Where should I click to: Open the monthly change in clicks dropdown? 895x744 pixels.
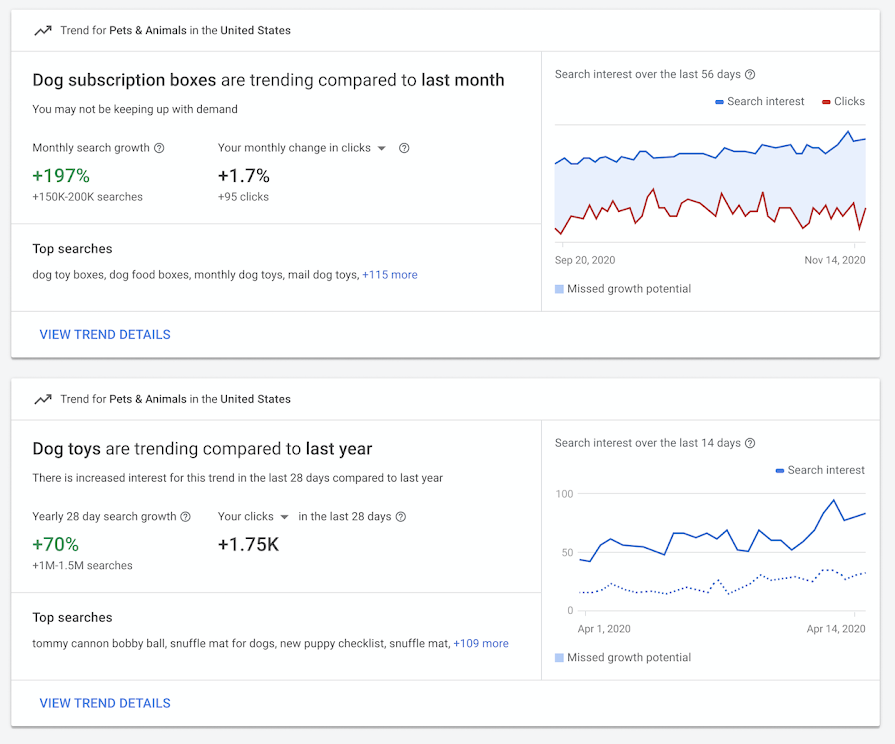click(382, 147)
